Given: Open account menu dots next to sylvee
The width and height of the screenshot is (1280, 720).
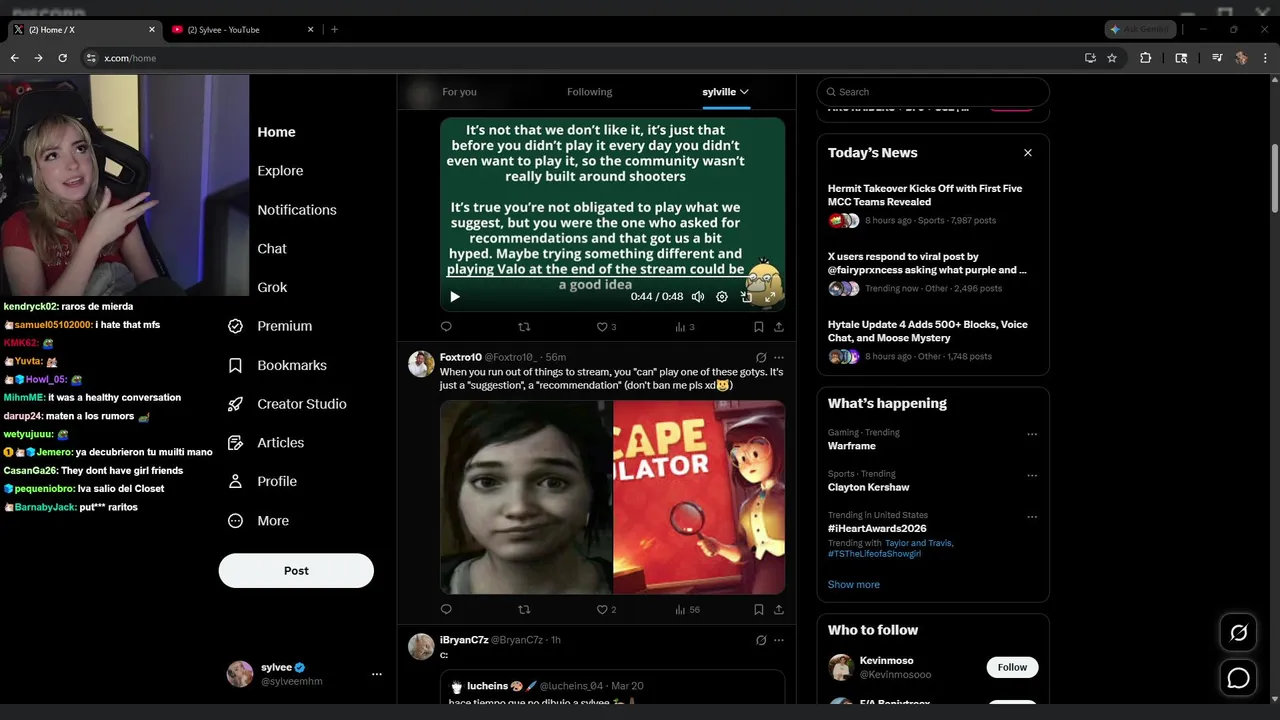Looking at the screenshot, I should 377,674.
